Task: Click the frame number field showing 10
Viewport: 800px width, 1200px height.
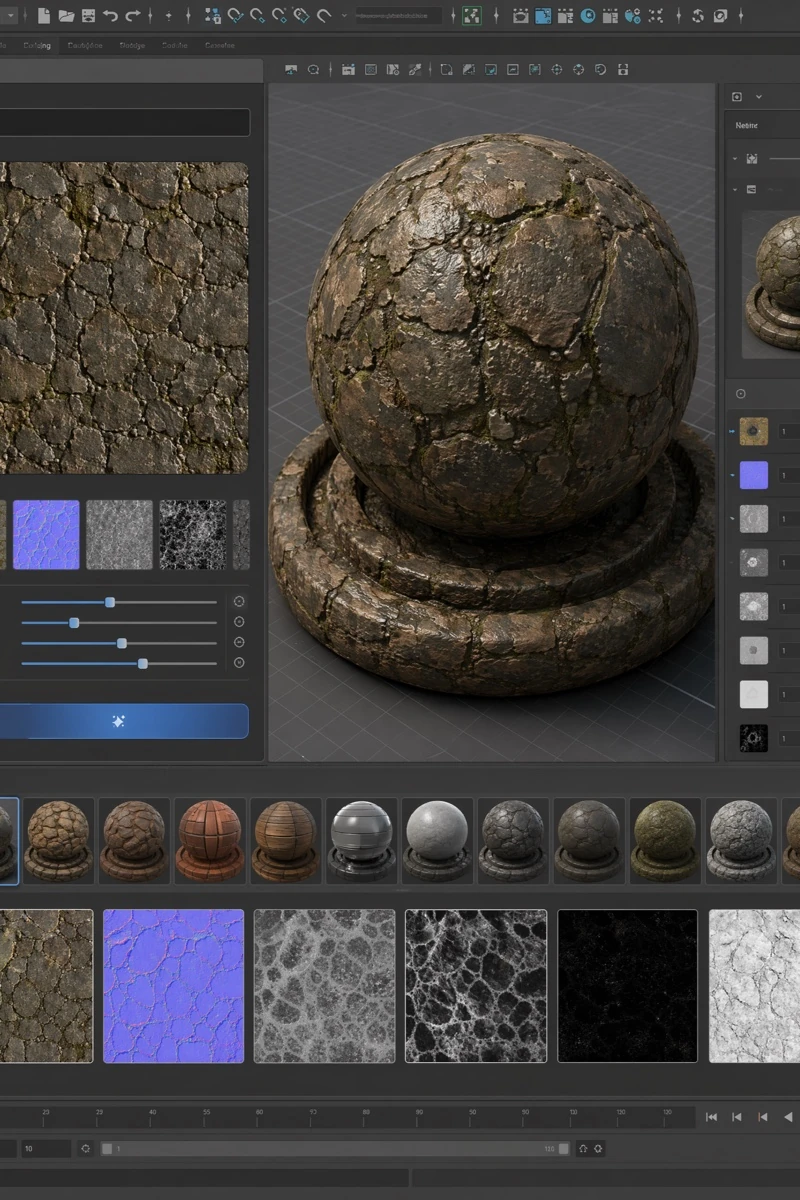Action: 44,1149
